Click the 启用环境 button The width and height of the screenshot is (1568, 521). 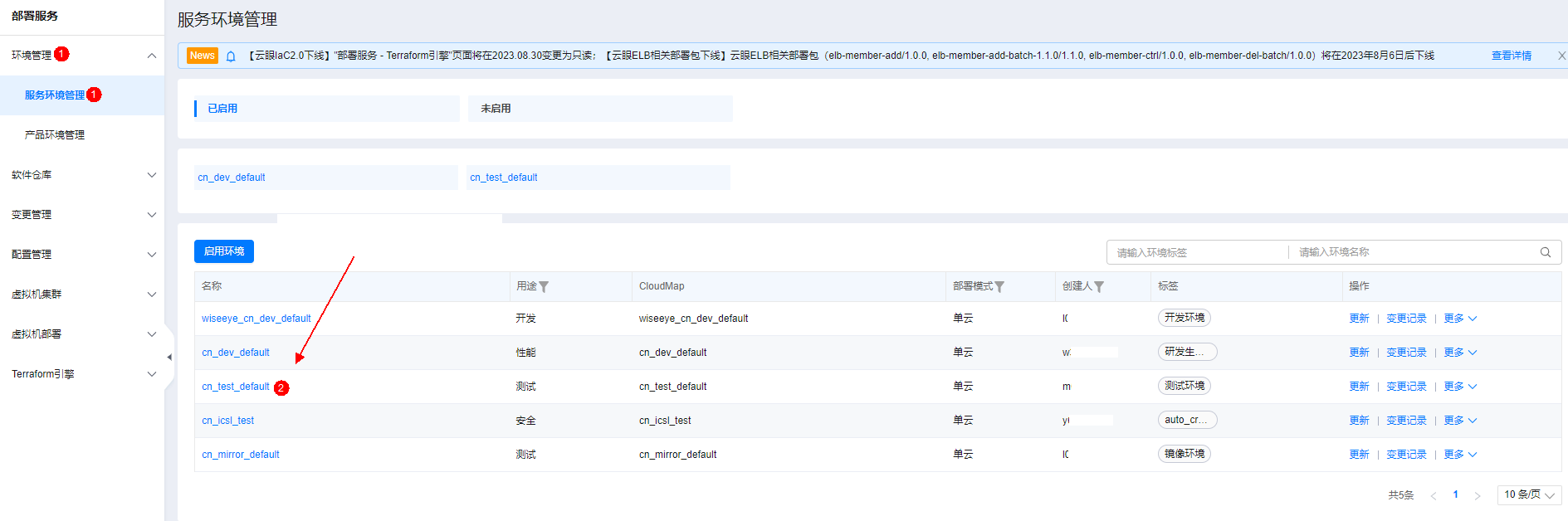pyautogui.click(x=224, y=251)
